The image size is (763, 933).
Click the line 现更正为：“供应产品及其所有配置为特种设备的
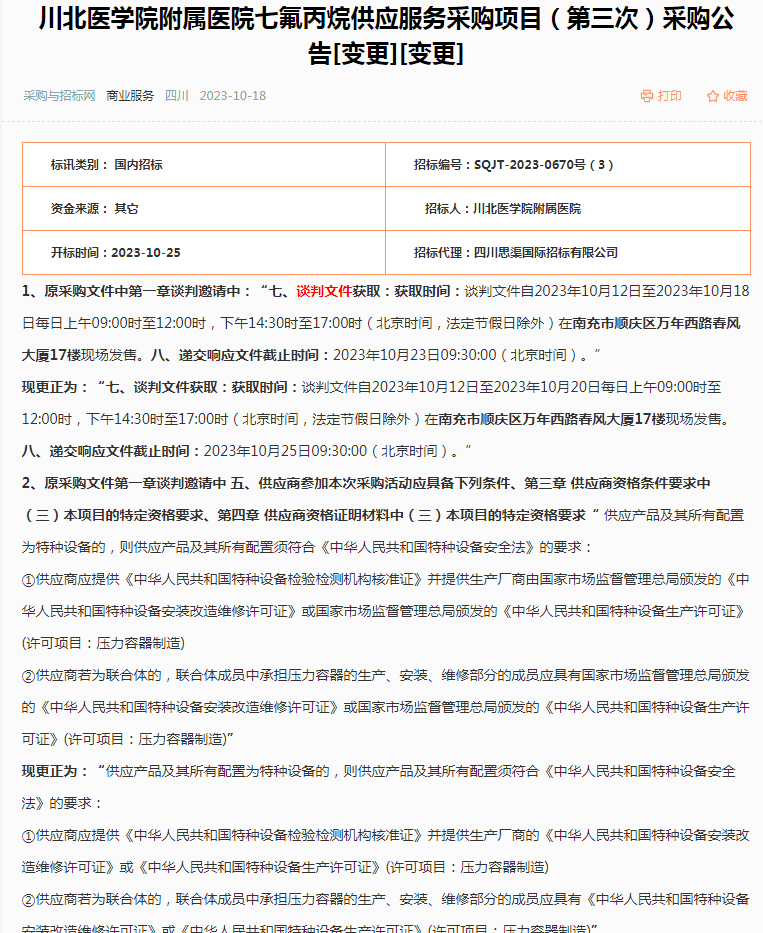point(379,787)
